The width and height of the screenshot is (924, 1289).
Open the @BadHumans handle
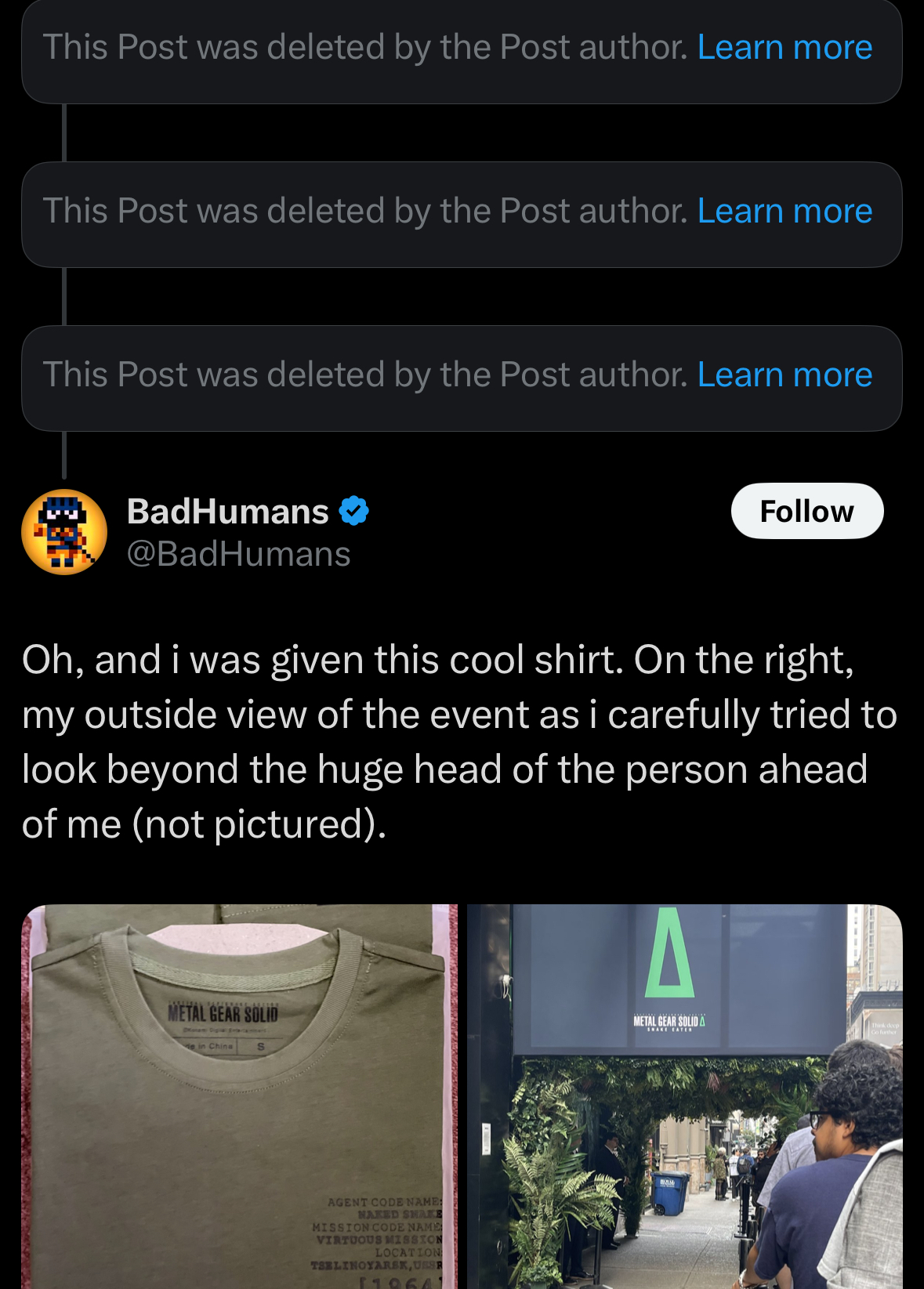[x=239, y=554]
